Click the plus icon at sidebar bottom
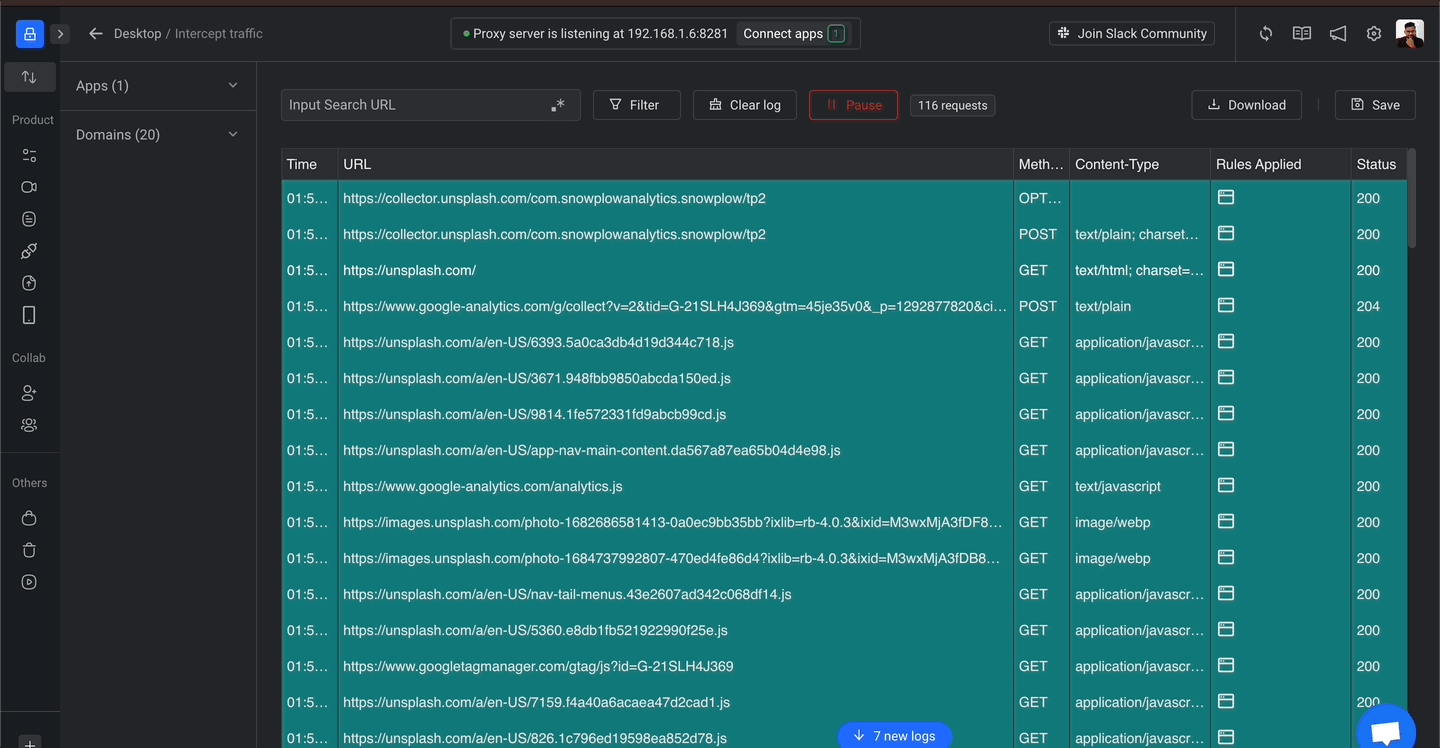 29,743
